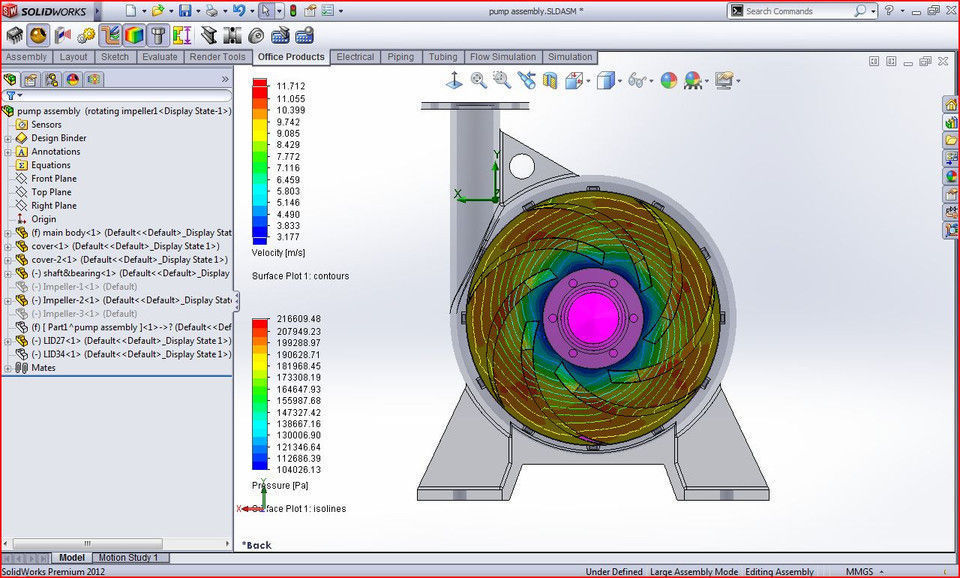Screen dimensions: 960x578
Task: Open the PropertyManager panel tab
Action: click(31, 80)
